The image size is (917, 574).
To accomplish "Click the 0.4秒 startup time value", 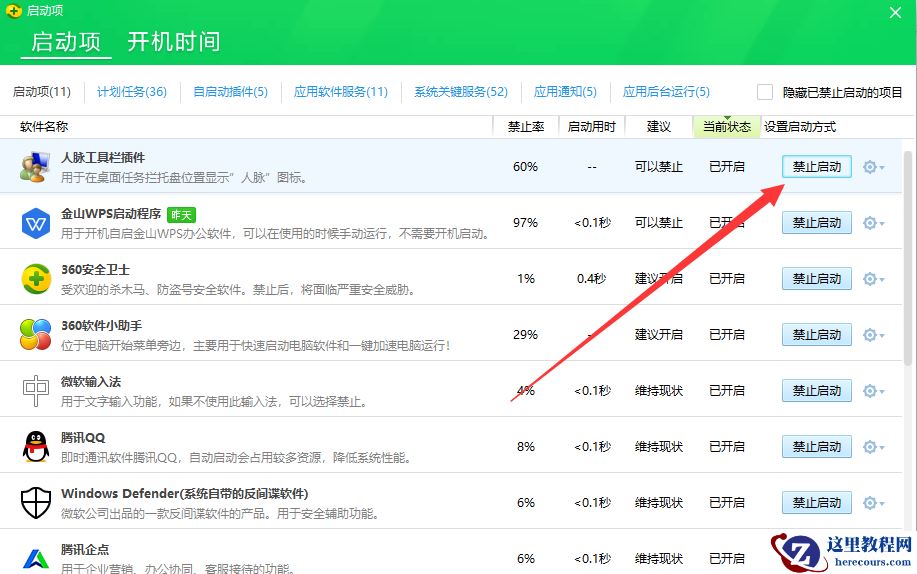I will 591,279.
